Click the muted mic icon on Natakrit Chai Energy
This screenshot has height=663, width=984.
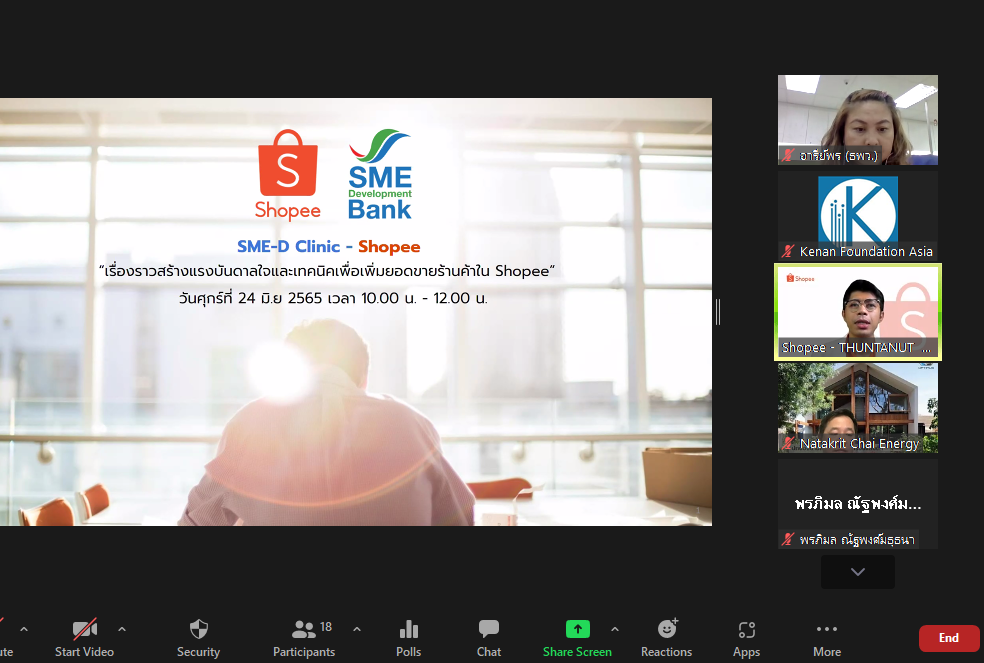coord(788,443)
